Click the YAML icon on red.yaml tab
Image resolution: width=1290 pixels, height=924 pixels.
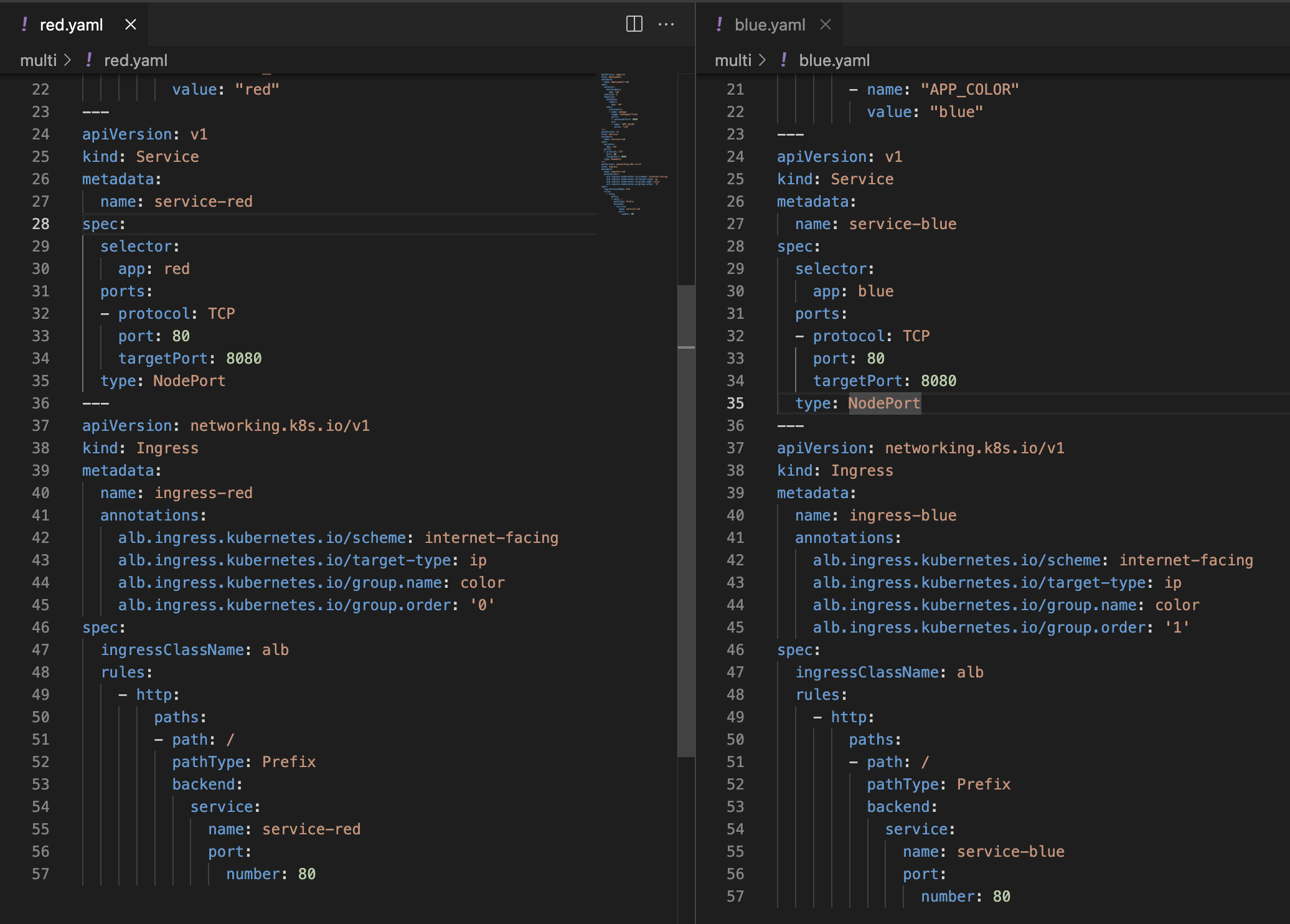(24, 24)
